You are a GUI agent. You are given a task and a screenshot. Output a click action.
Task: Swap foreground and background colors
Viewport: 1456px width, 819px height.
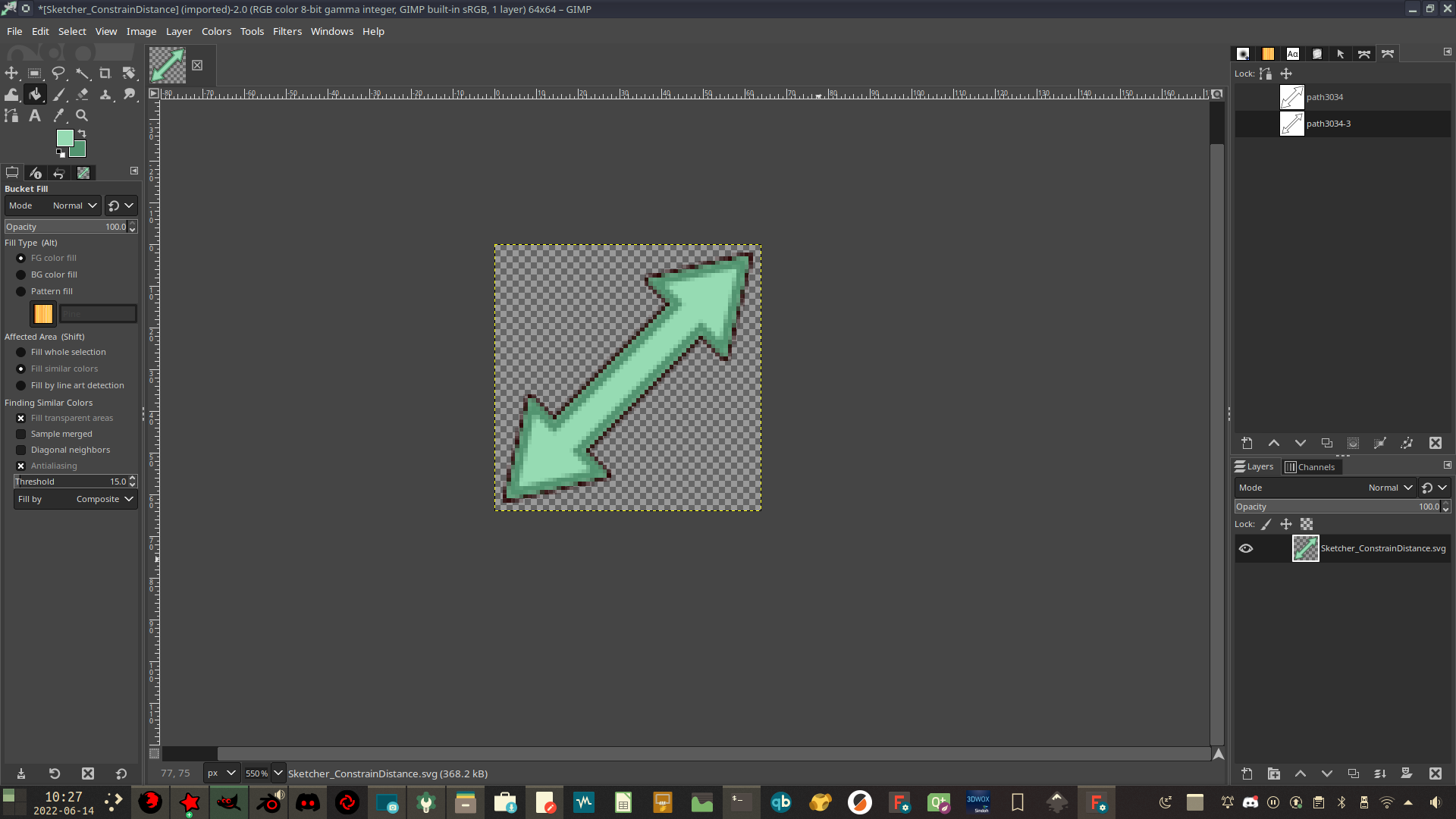coord(82,133)
